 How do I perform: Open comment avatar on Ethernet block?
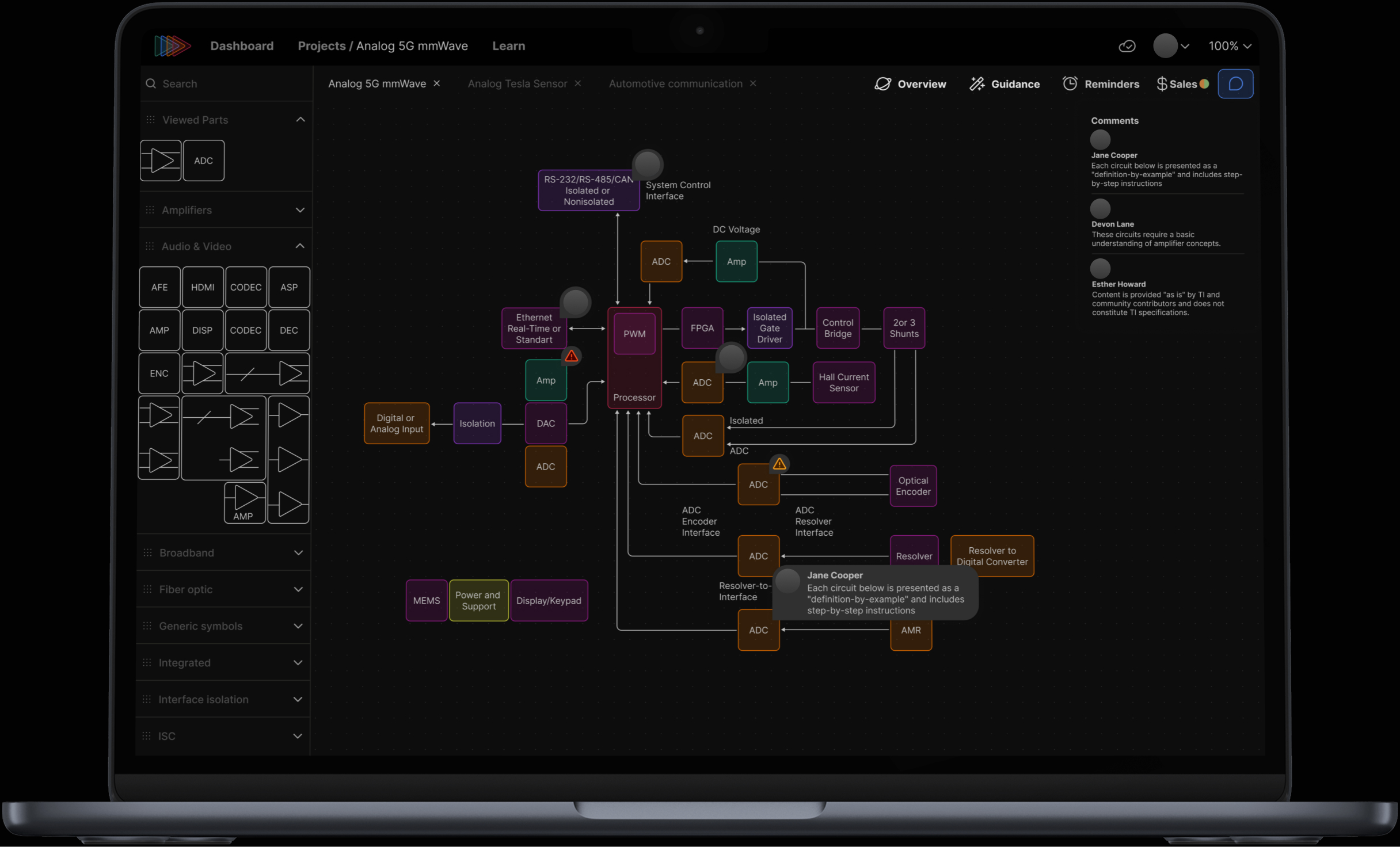tap(575, 302)
